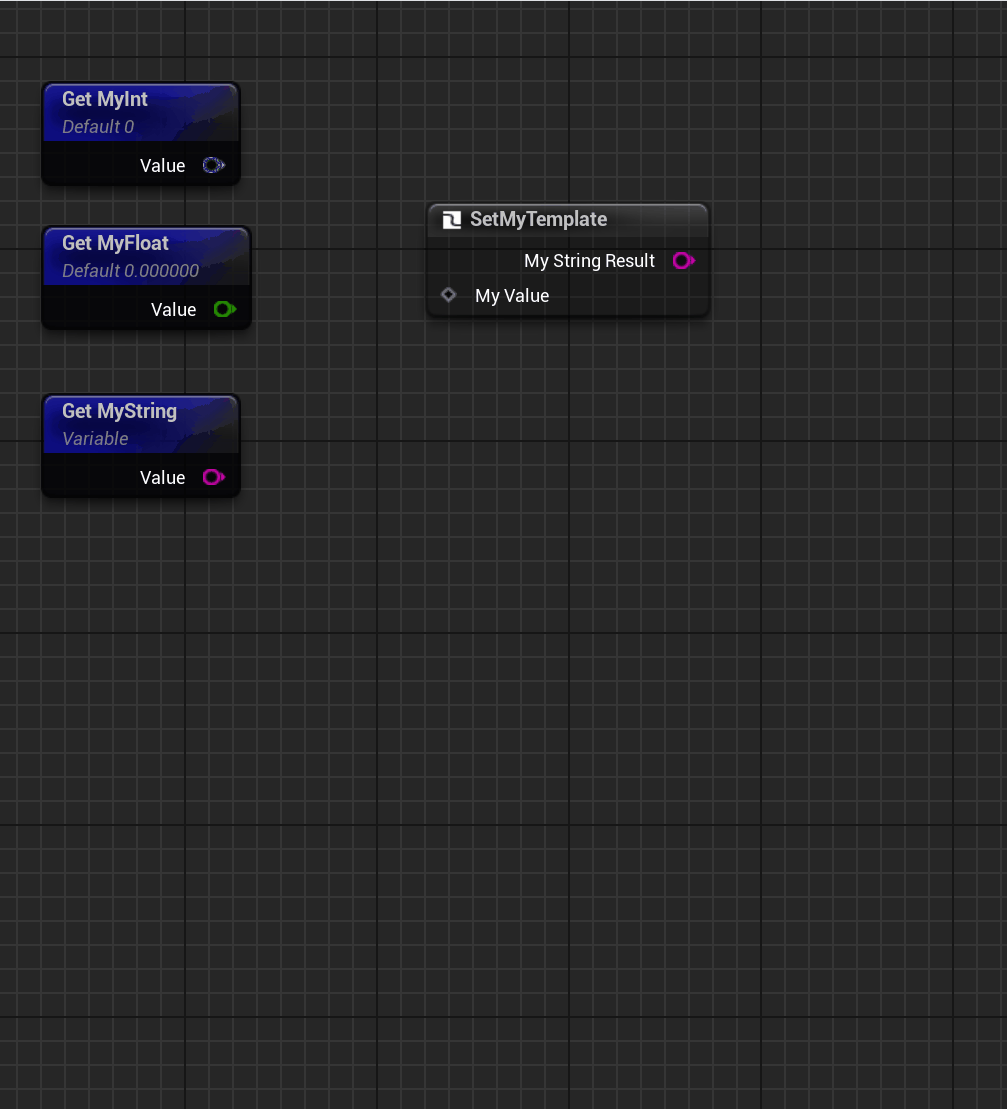Click the Value label on Get MyFloat
The height and width of the screenshot is (1109, 1007).
point(173,310)
